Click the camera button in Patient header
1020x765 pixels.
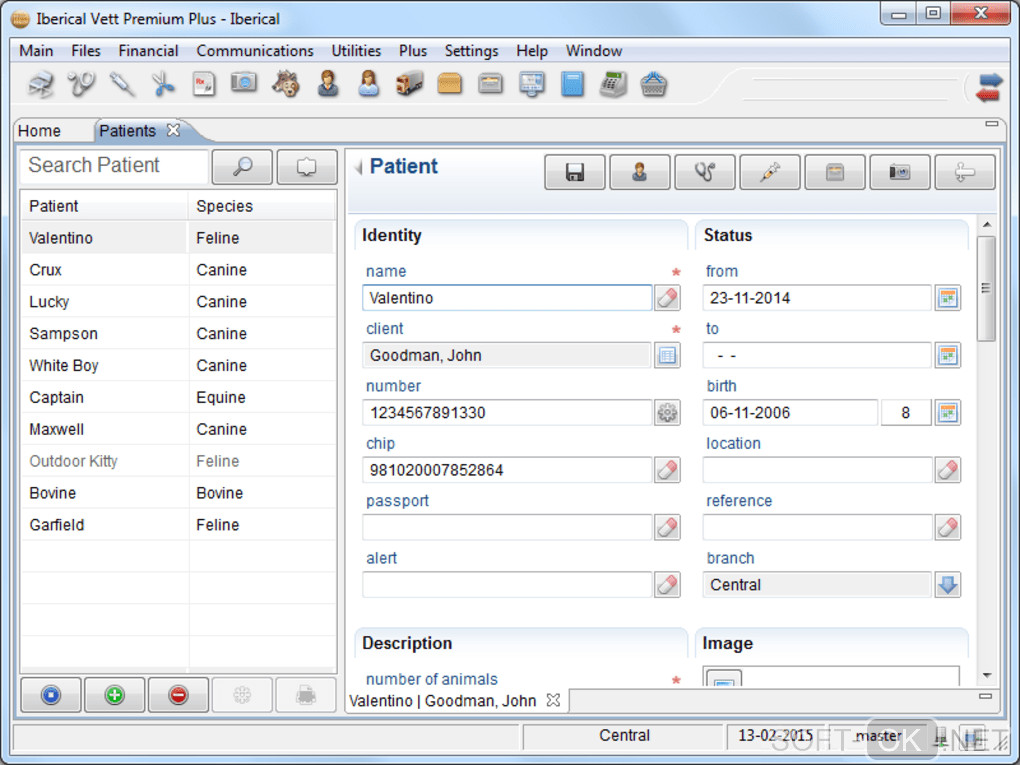tap(900, 172)
